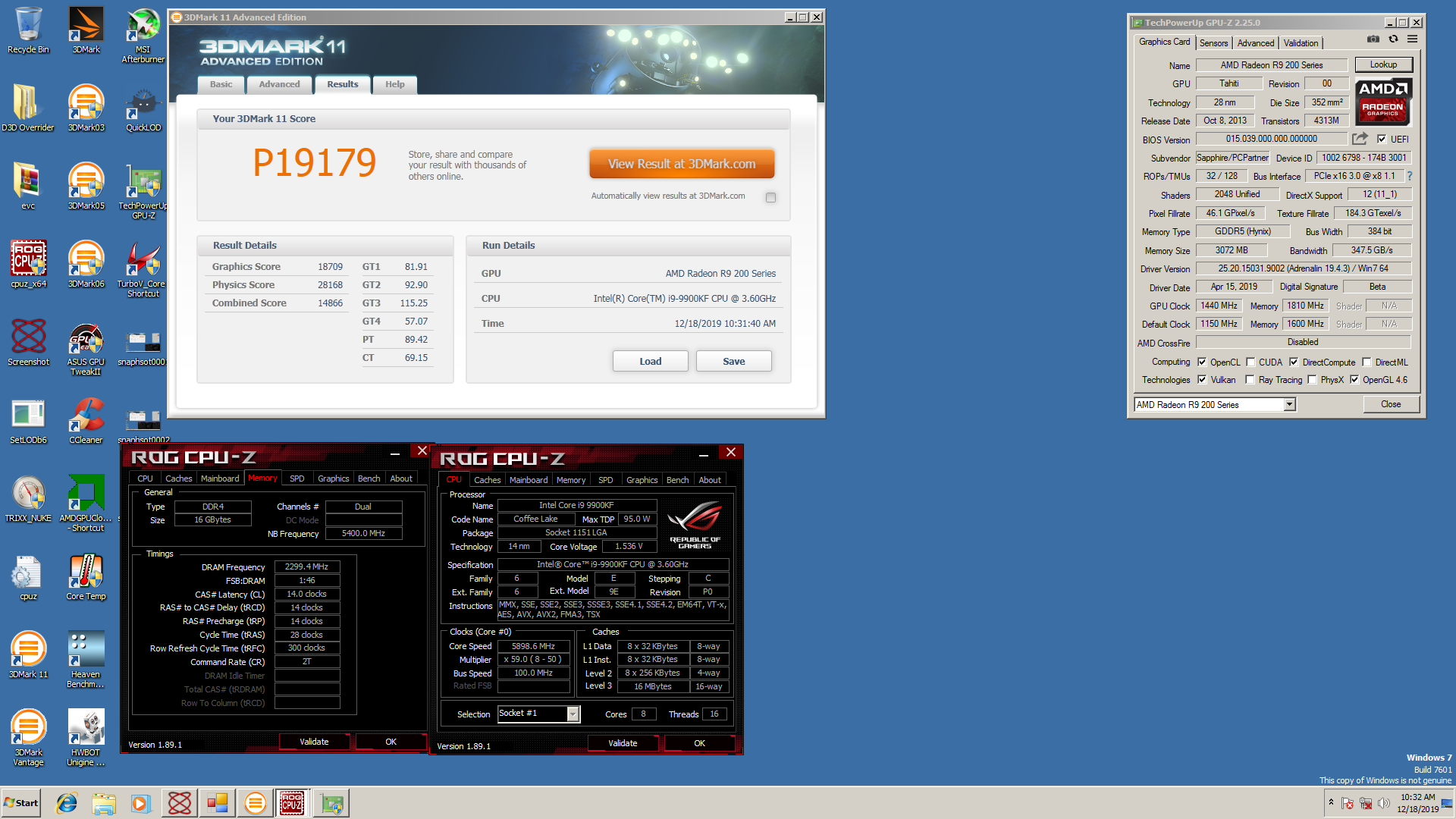Show hidden system tray icons arrow
Screen dimensions: 1456x819
pos(1331,802)
